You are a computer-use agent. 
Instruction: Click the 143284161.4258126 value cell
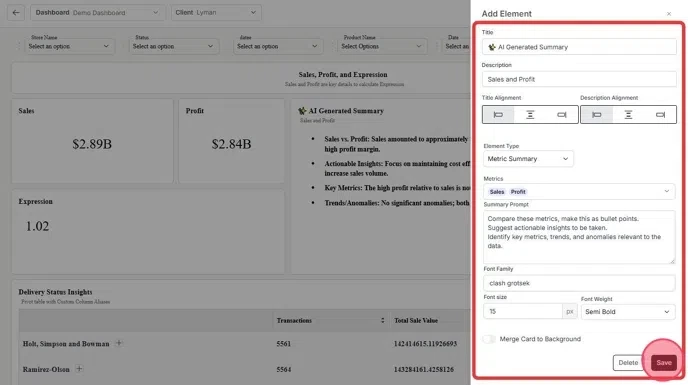tap(423, 370)
